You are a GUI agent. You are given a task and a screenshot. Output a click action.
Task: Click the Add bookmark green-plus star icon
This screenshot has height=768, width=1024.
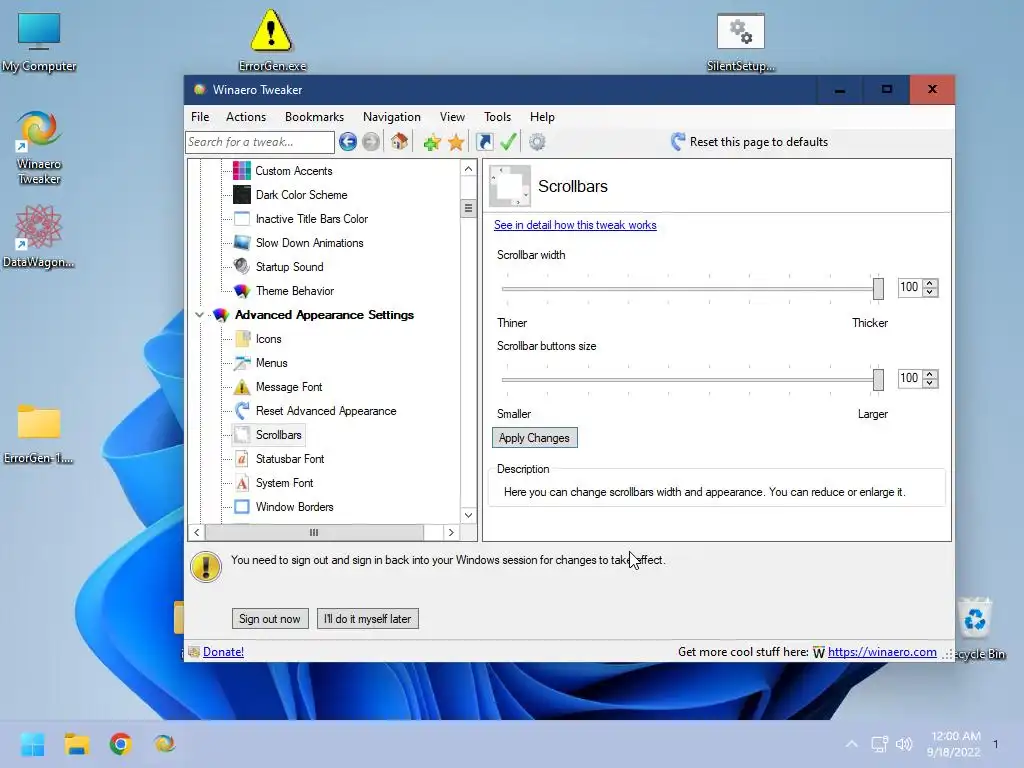click(431, 142)
